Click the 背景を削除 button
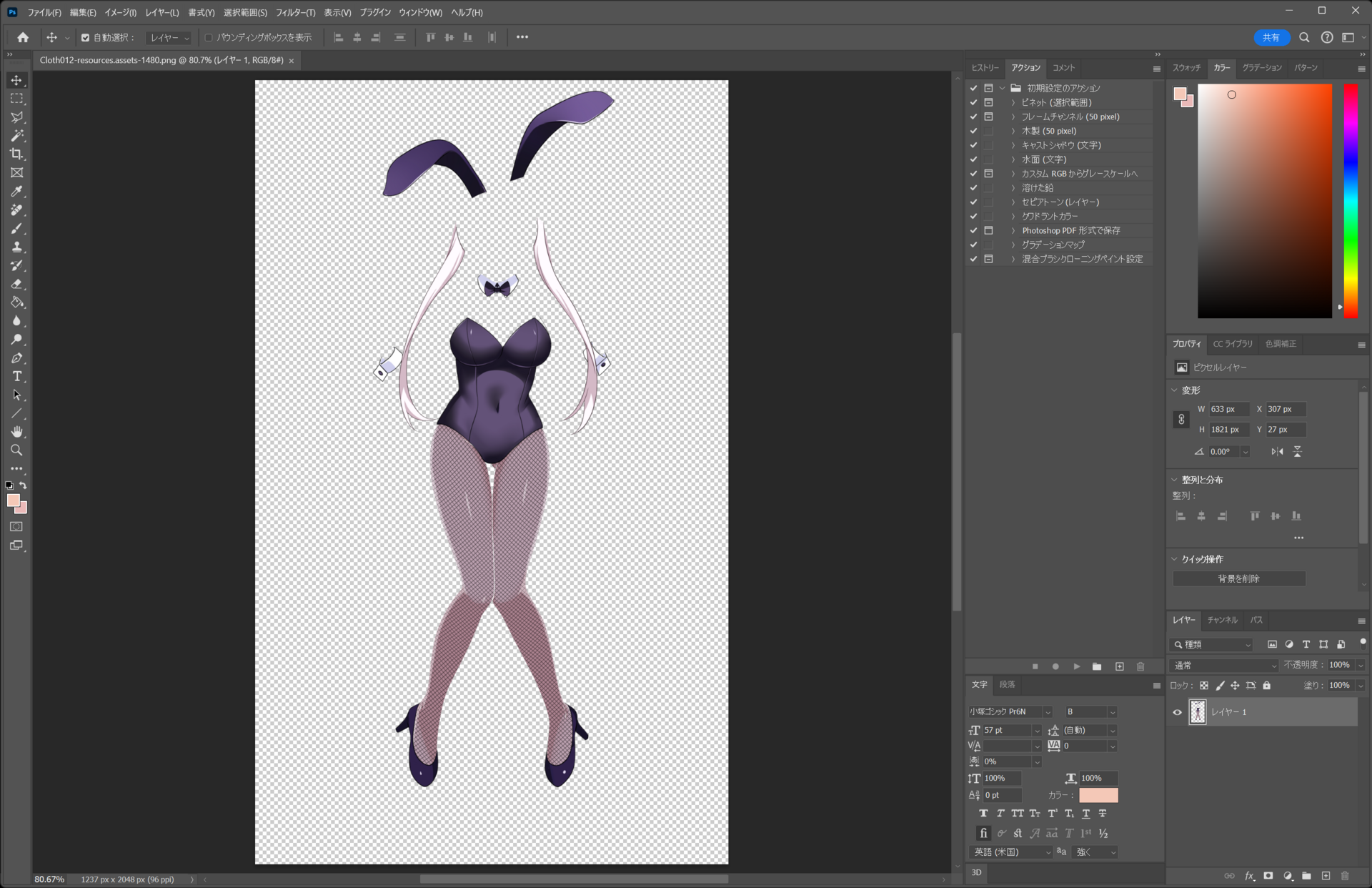 (x=1239, y=578)
